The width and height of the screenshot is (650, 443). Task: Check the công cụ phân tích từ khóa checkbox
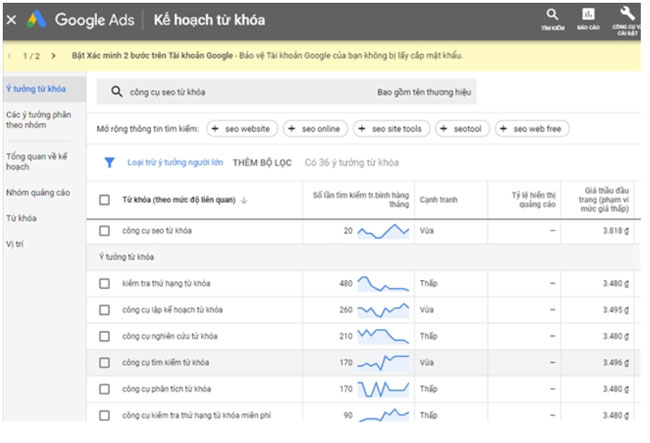coord(104,389)
